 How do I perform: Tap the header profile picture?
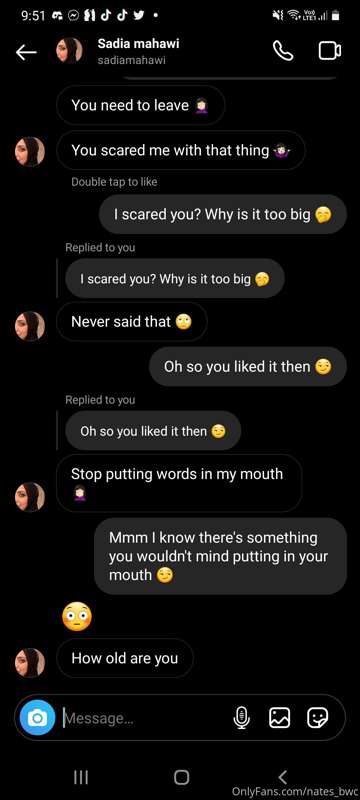pyautogui.click(x=69, y=51)
